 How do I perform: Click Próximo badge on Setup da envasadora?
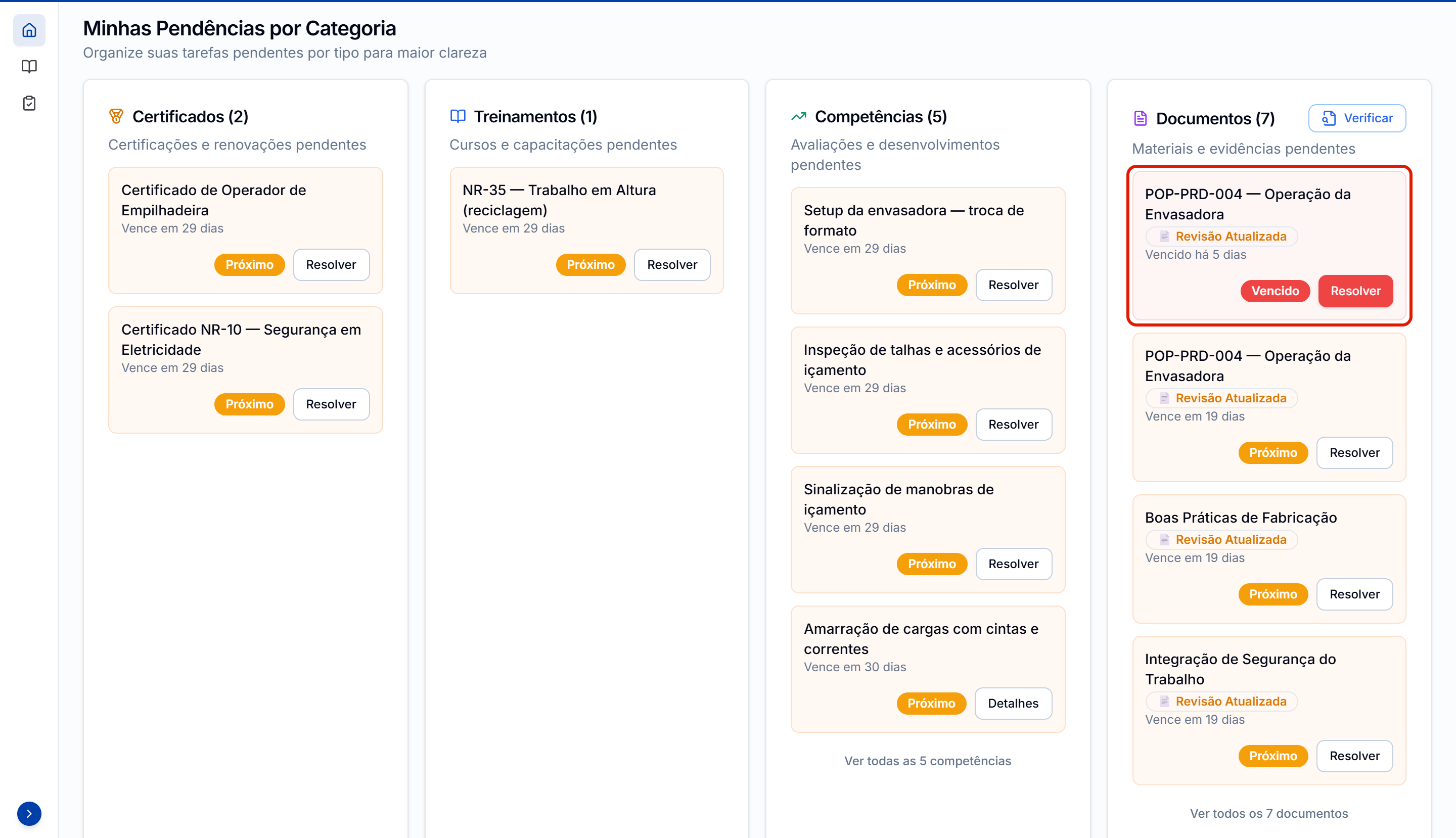click(932, 285)
